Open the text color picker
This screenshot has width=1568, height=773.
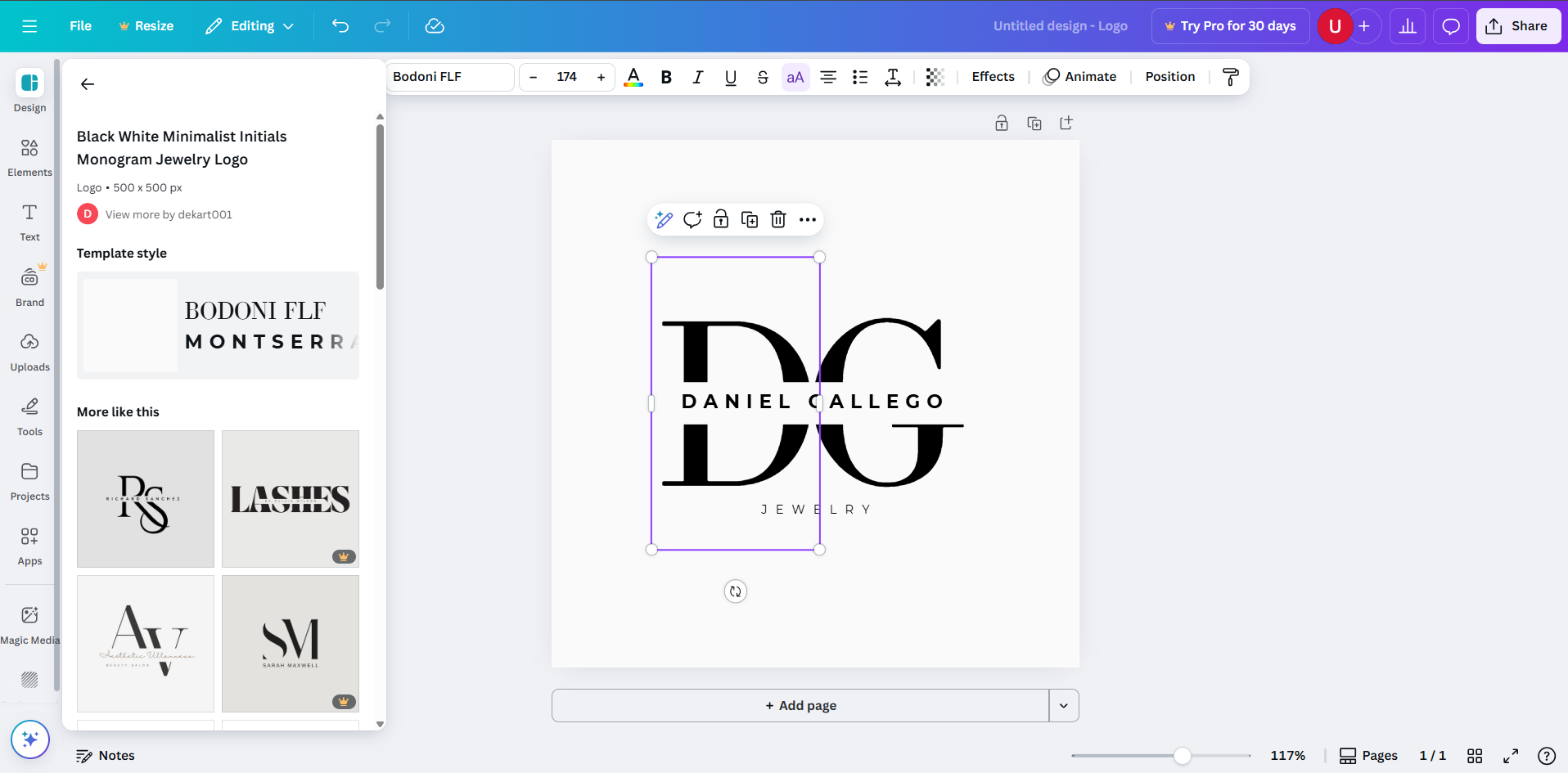pyautogui.click(x=633, y=76)
